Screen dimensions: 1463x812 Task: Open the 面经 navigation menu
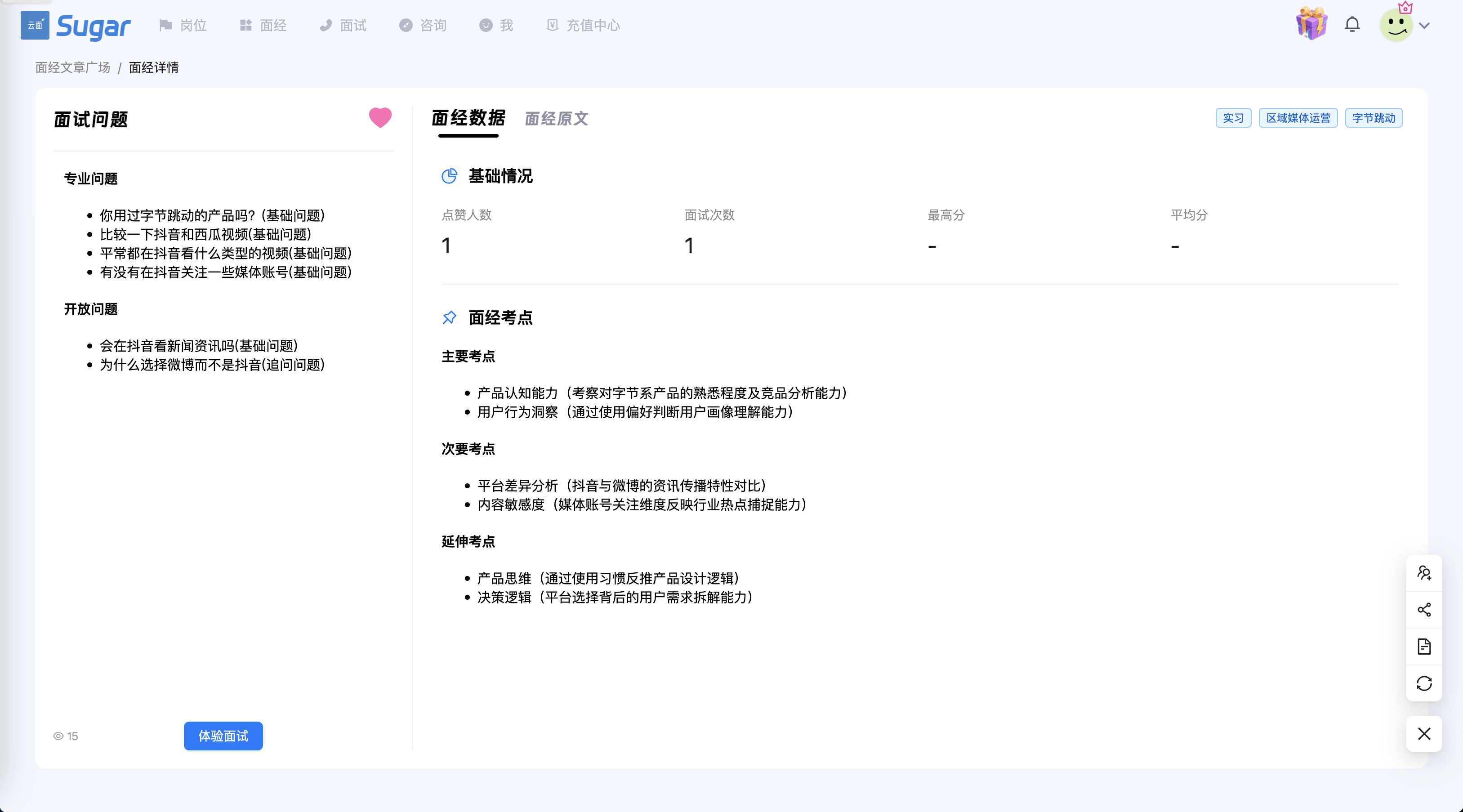263,26
